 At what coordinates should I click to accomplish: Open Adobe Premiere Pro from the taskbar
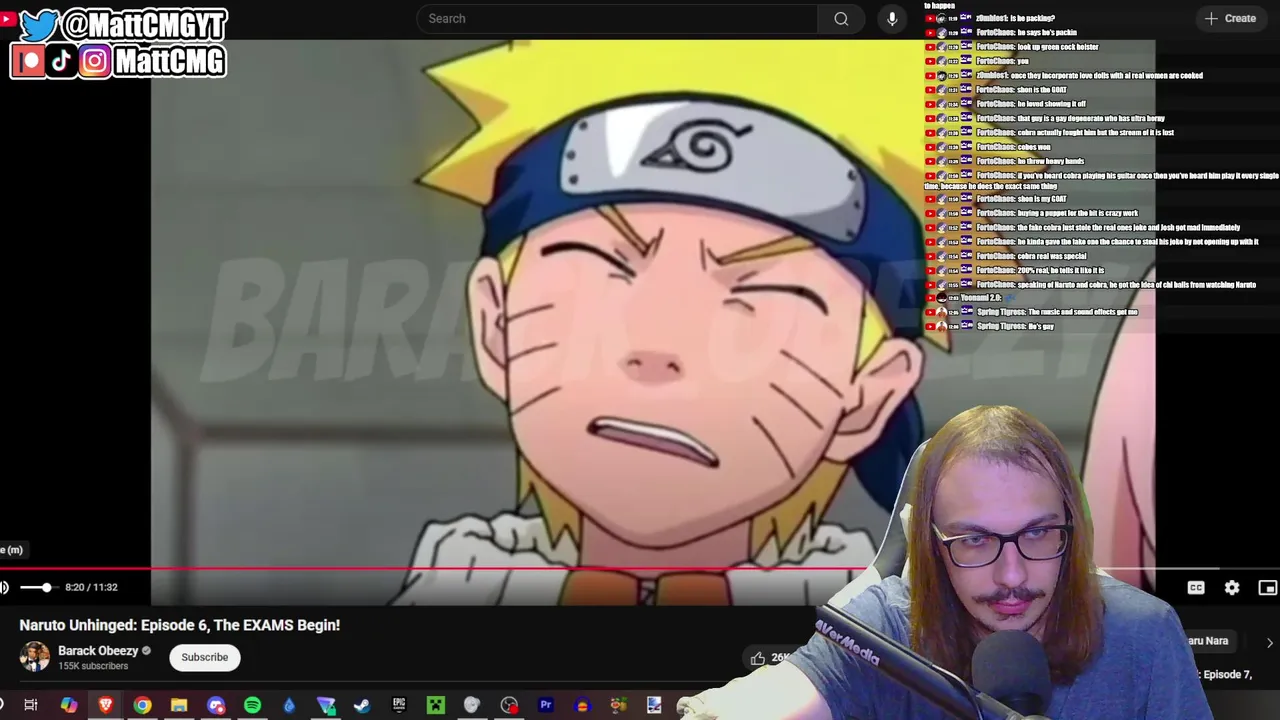tap(546, 705)
